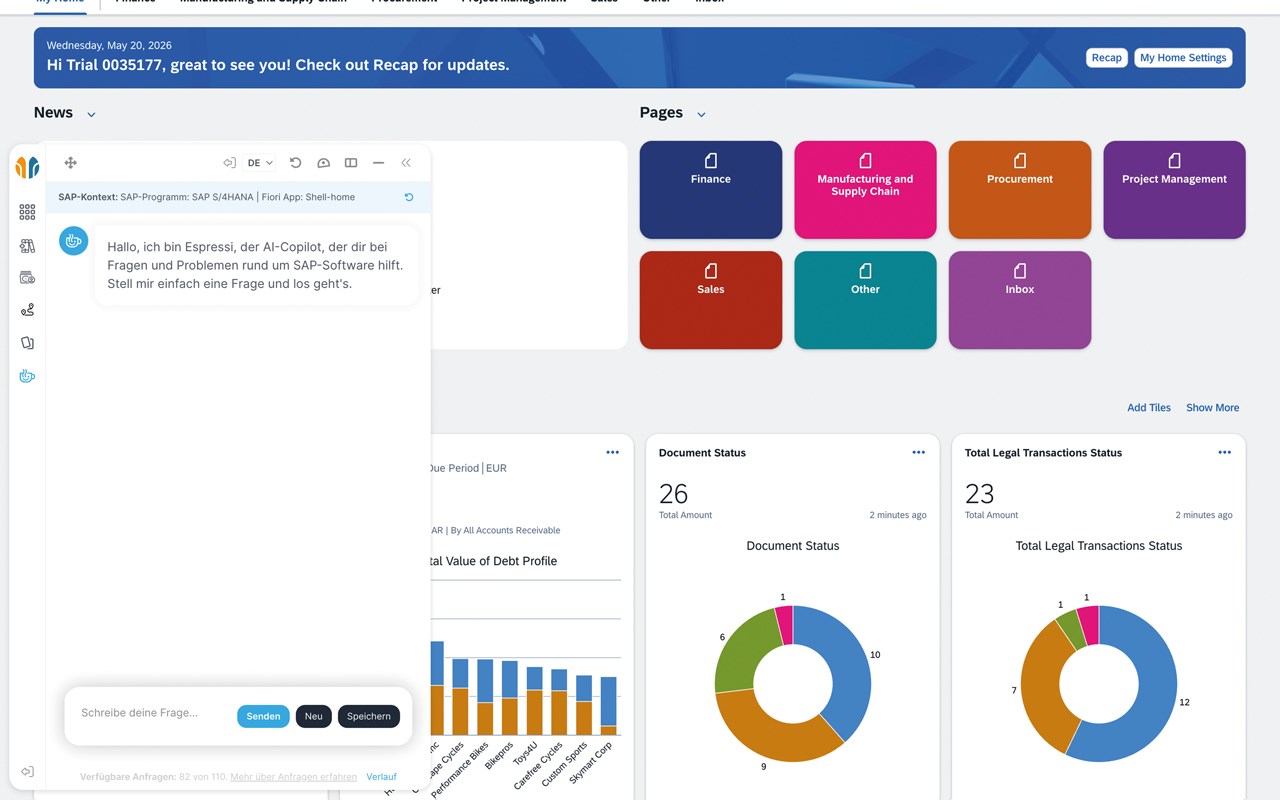This screenshot has width=1280, height=800.
Task: Click the Senden button
Action: [x=263, y=716]
